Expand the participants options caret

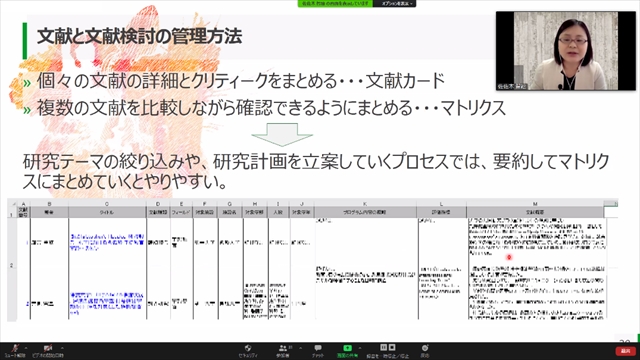300,348
